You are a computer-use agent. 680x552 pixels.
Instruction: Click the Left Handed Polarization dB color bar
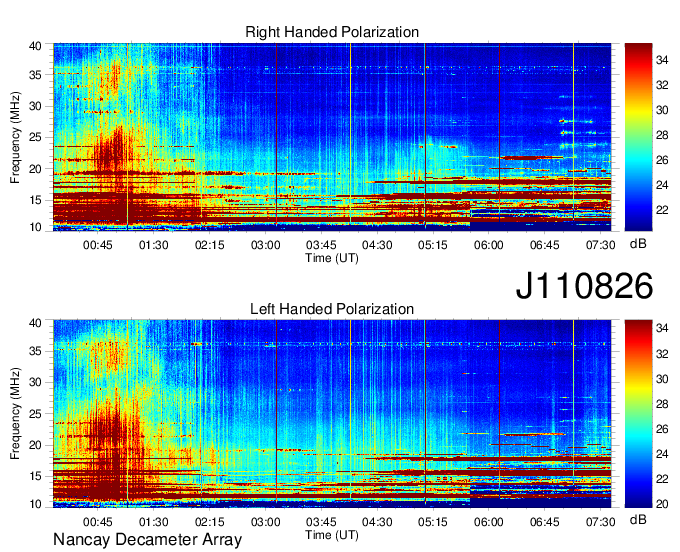[x=638, y=414]
